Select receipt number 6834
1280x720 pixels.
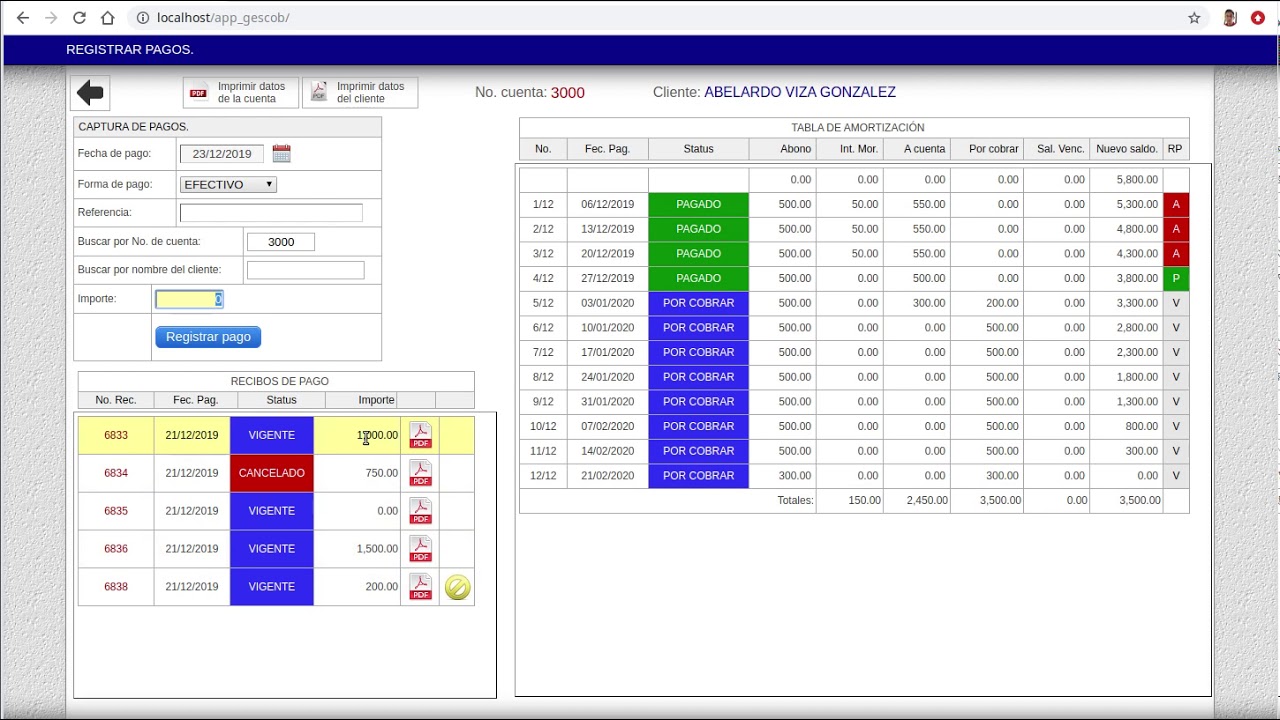point(116,473)
